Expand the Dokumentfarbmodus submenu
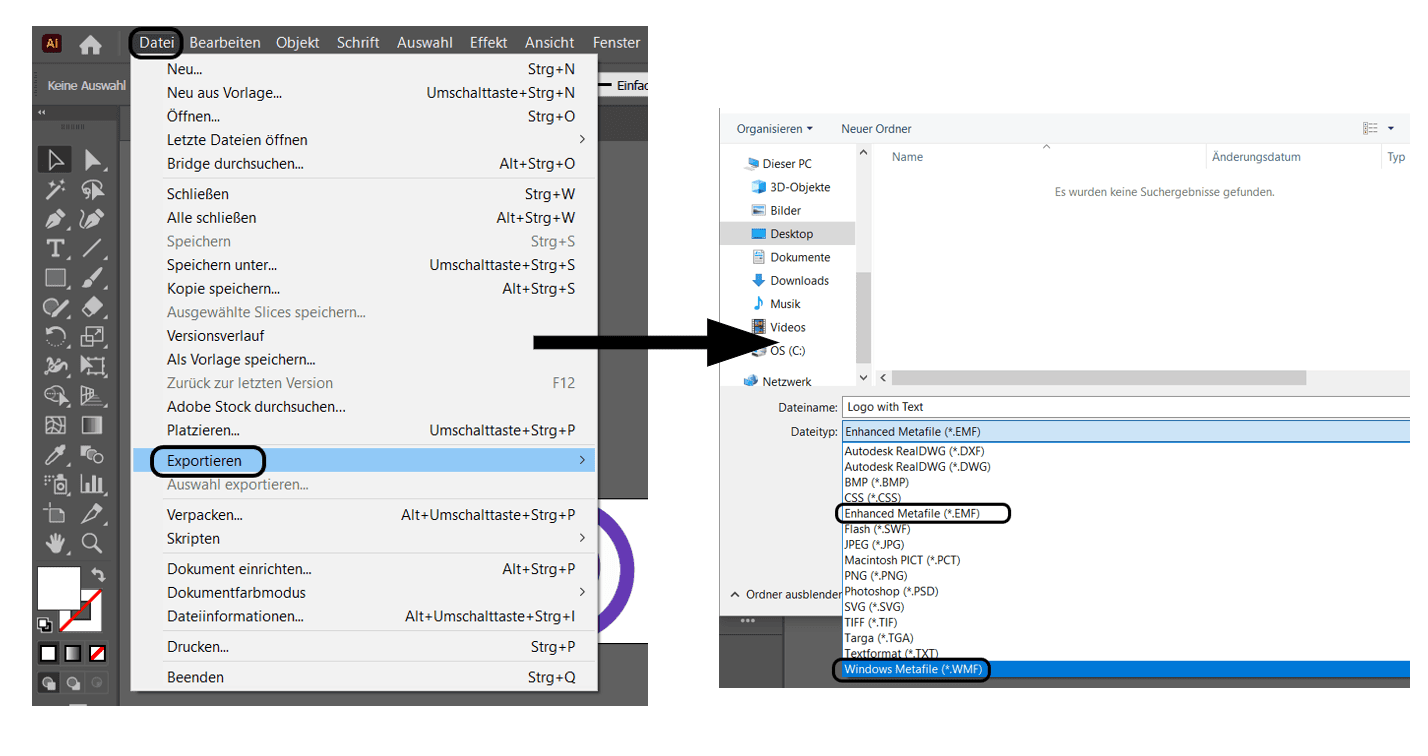The height and width of the screenshot is (756, 1428). pyautogui.click(x=364, y=592)
